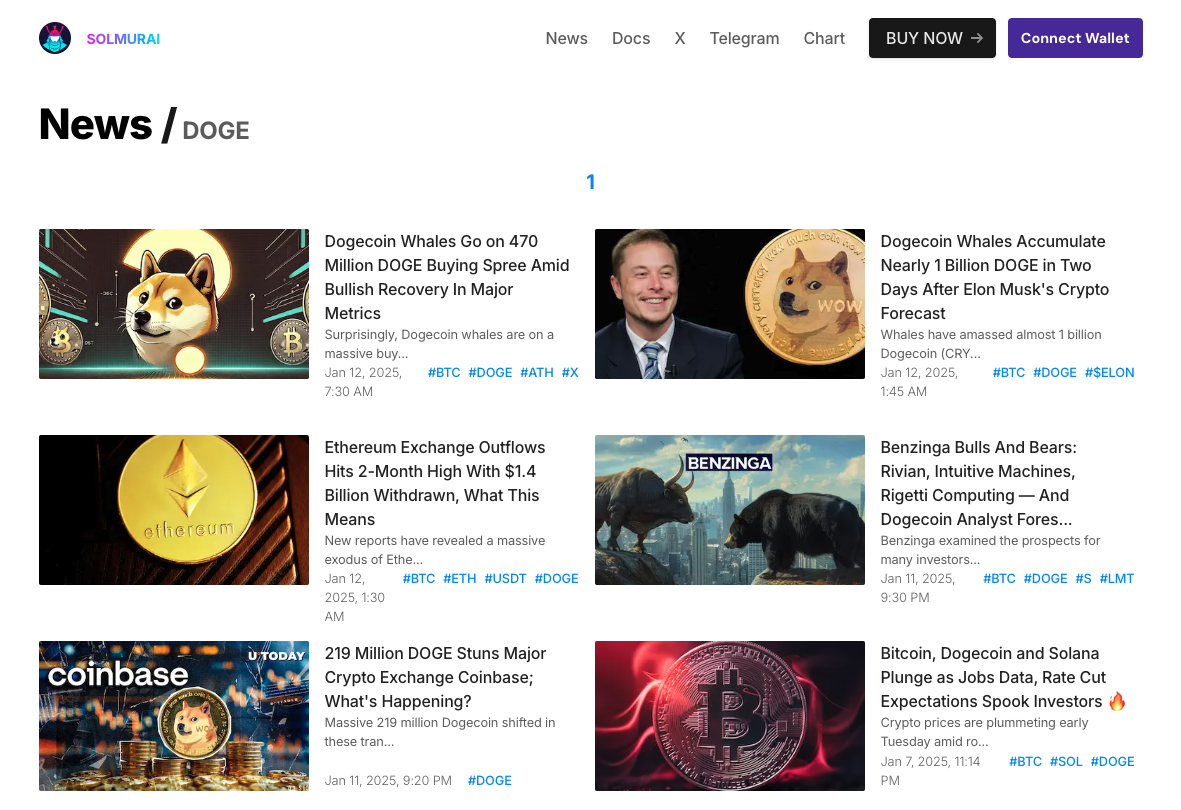Open the red Bitcoin coin thumbnail

[x=730, y=716]
